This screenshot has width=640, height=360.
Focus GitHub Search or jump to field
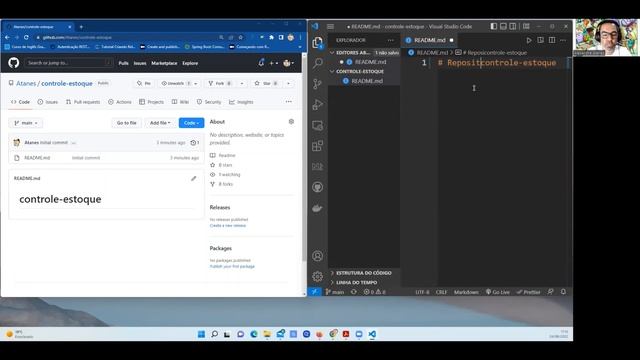[x=68, y=63]
